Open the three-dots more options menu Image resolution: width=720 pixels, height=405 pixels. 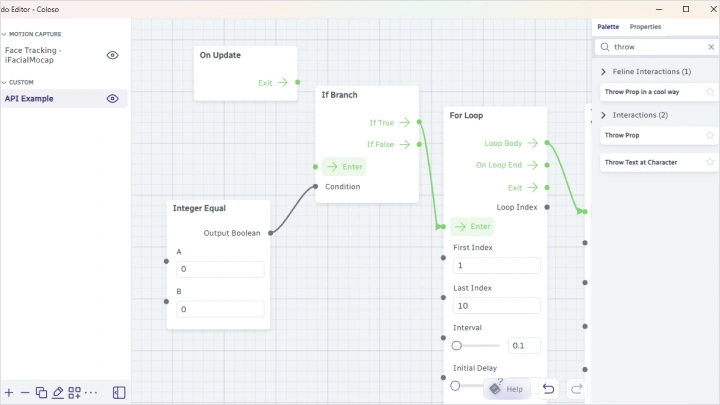pyautogui.click(x=91, y=393)
